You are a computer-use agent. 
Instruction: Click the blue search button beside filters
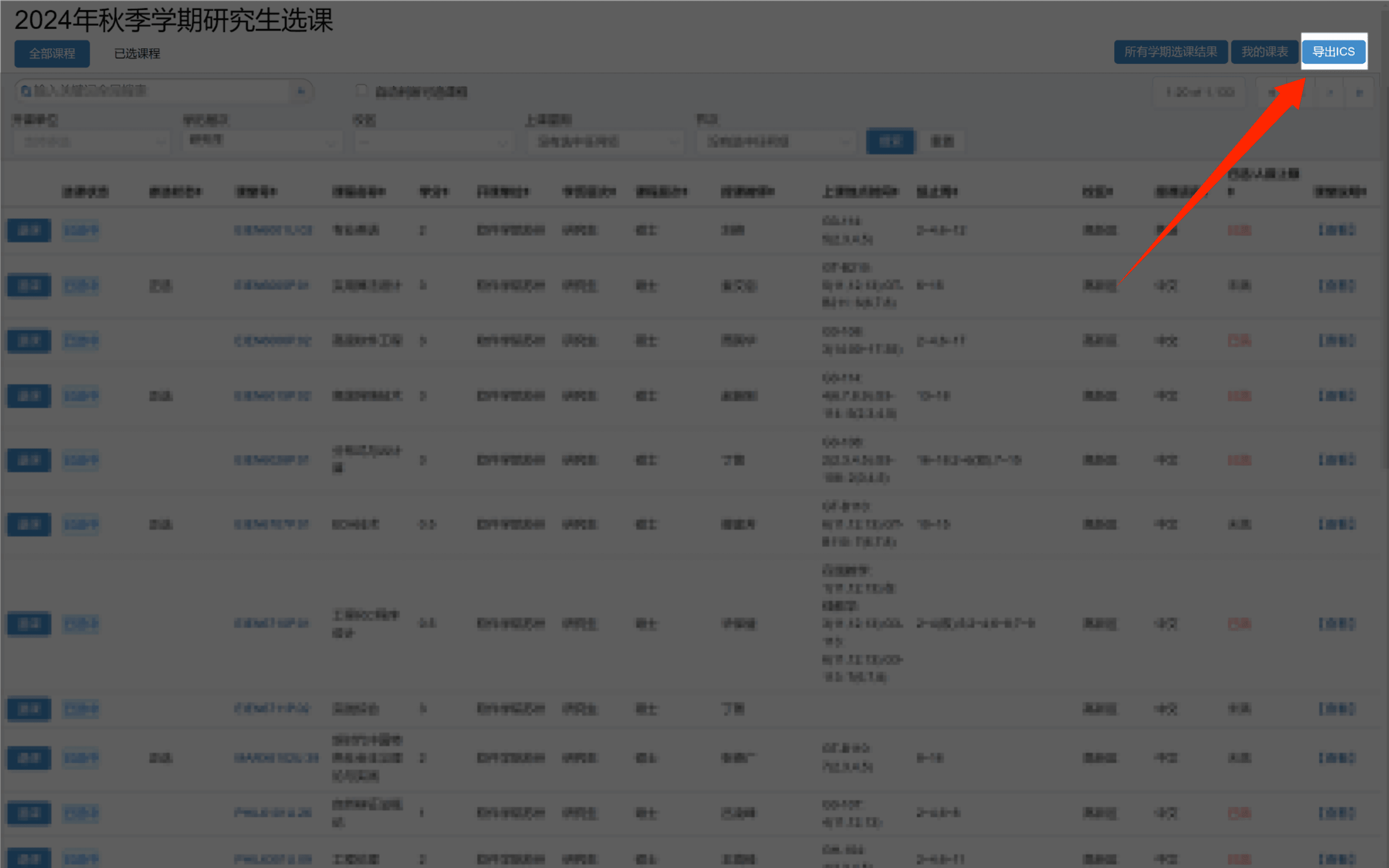890,141
